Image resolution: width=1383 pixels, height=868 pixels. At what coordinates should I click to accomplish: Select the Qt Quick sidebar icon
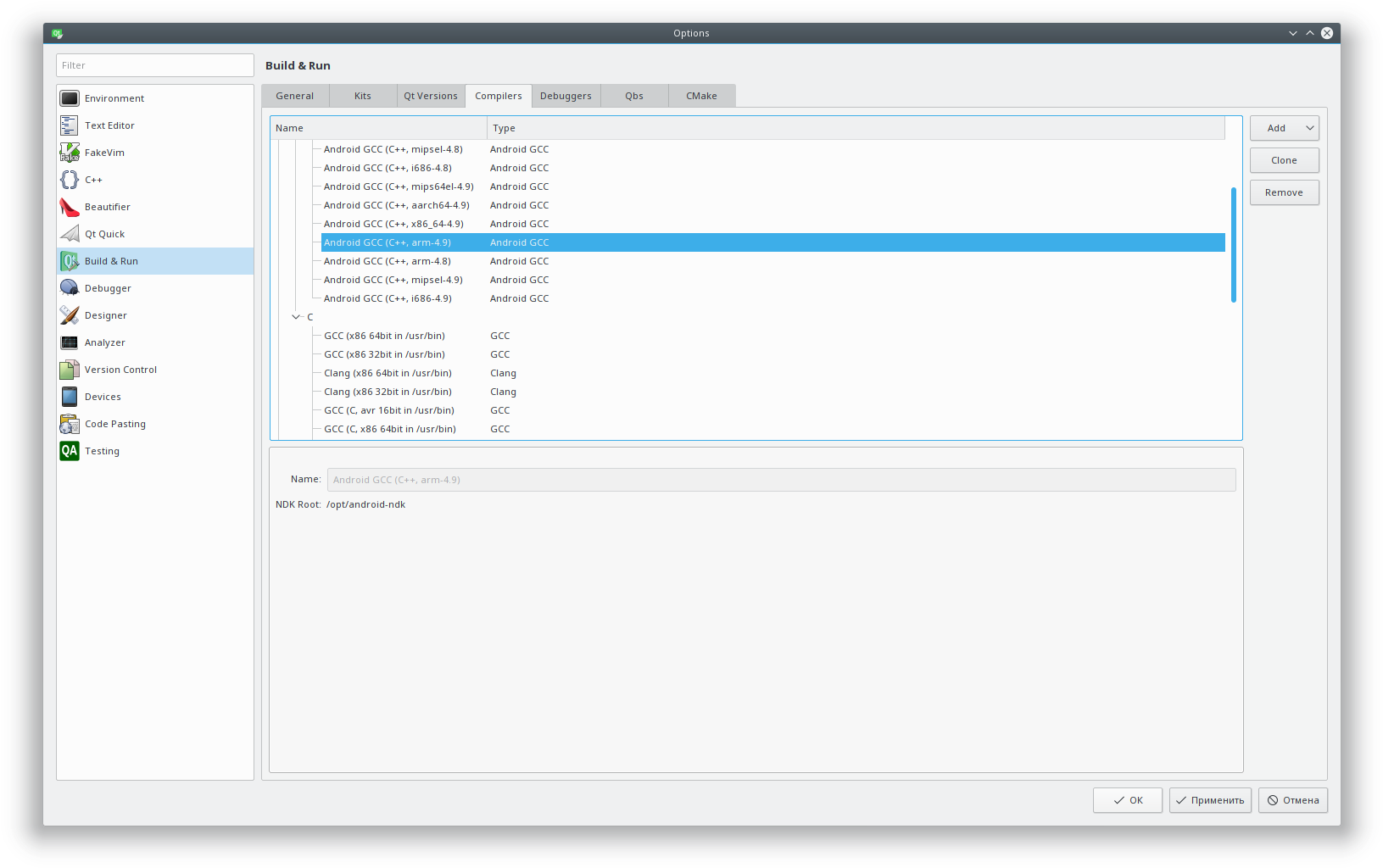click(x=69, y=233)
